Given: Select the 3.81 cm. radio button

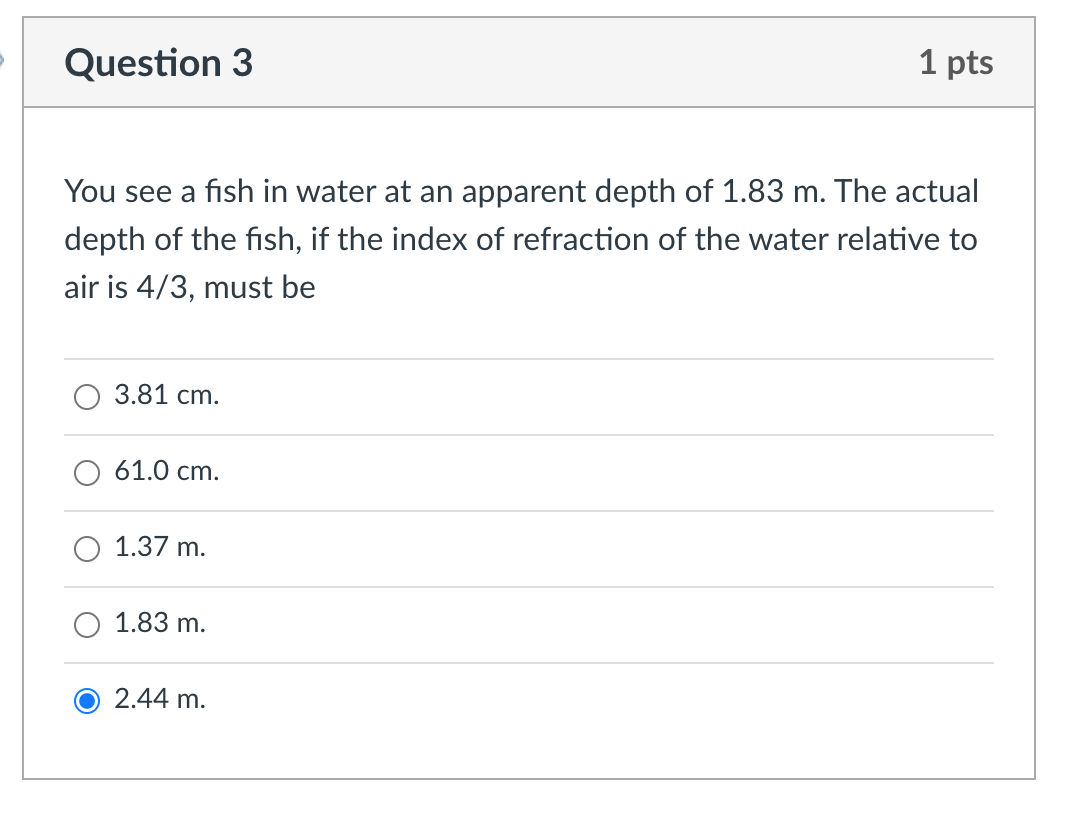Looking at the screenshot, I should 88,397.
